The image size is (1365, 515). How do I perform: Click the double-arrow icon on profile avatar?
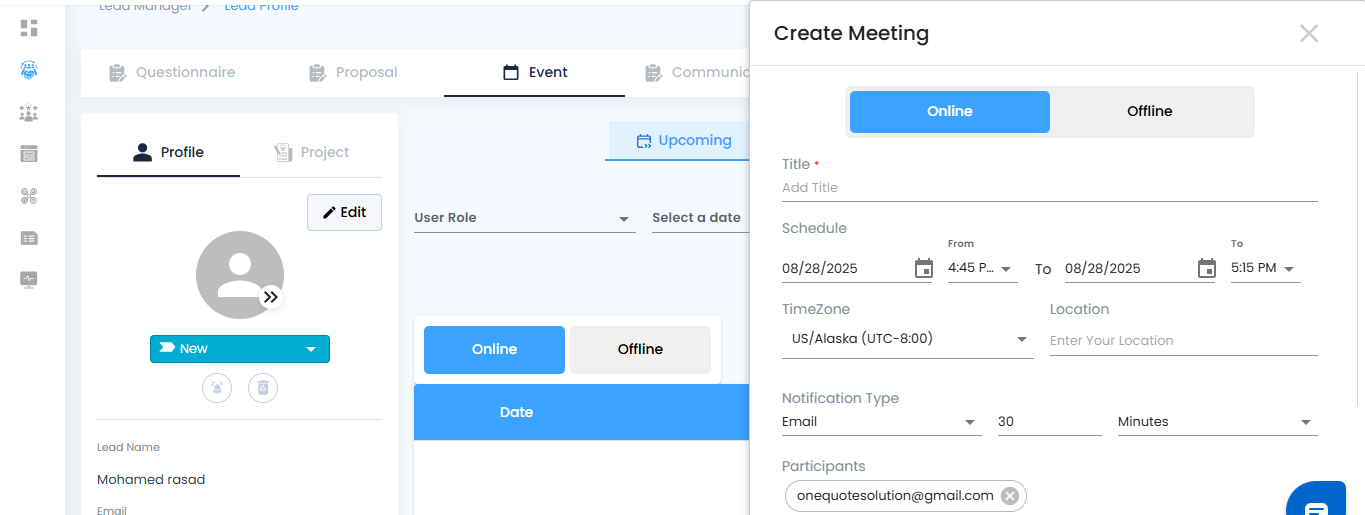[271, 297]
